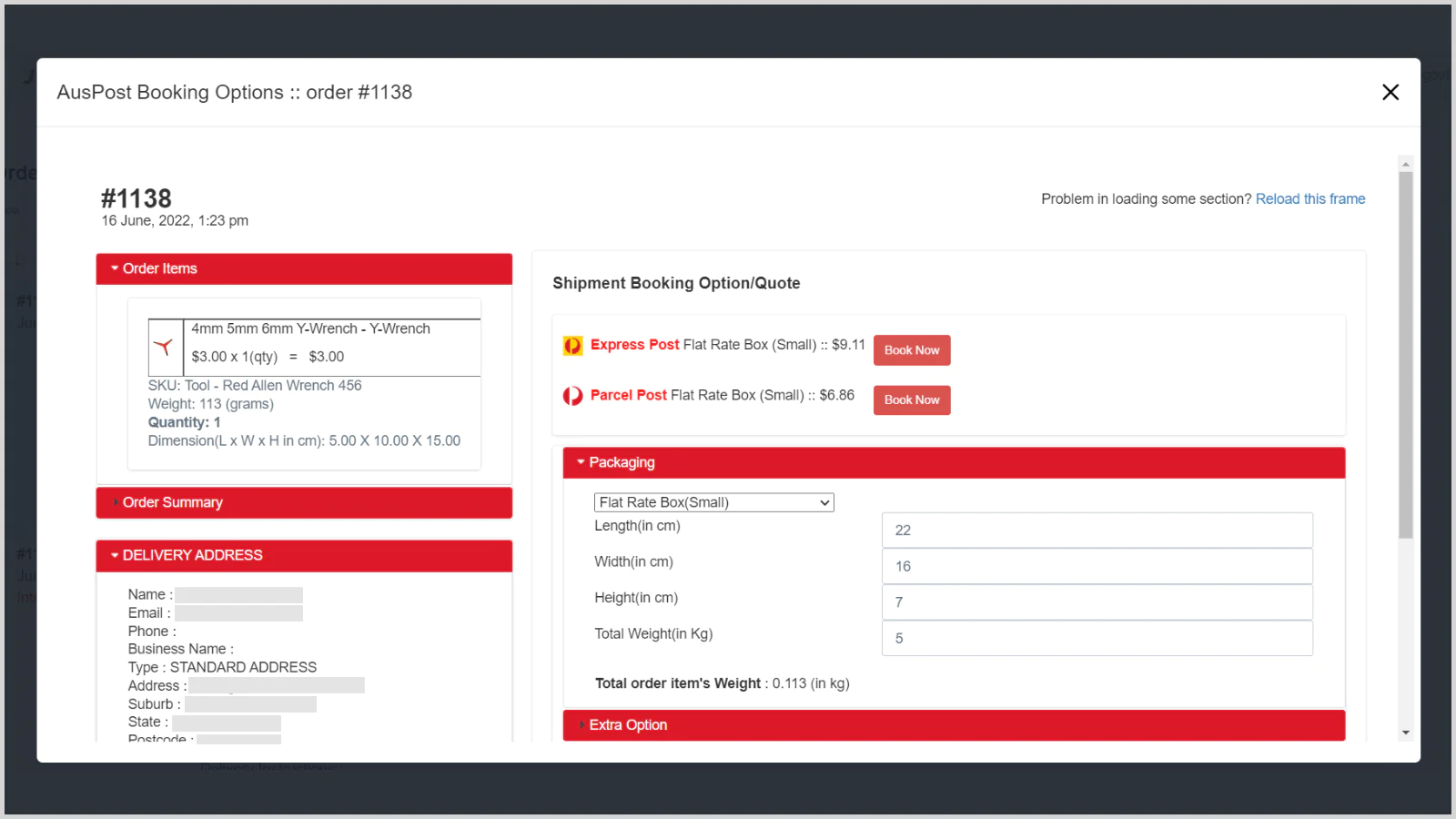The image size is (1456, 819).
Task: Click the scrollbar up arrow
Action: pos(1406,165)
